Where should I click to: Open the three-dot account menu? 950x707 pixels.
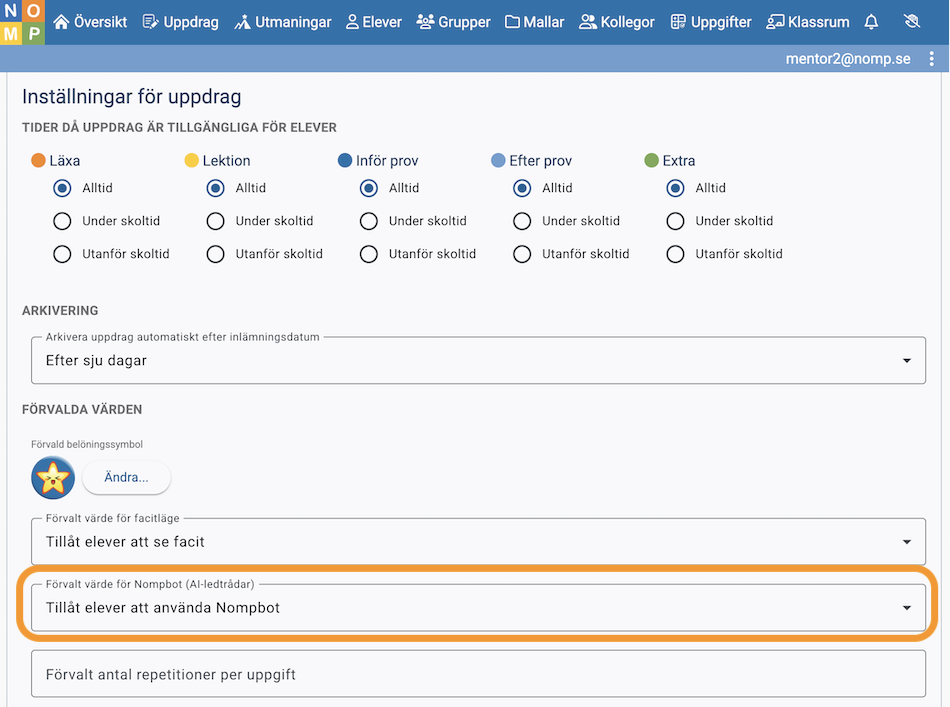pos(931,59)
